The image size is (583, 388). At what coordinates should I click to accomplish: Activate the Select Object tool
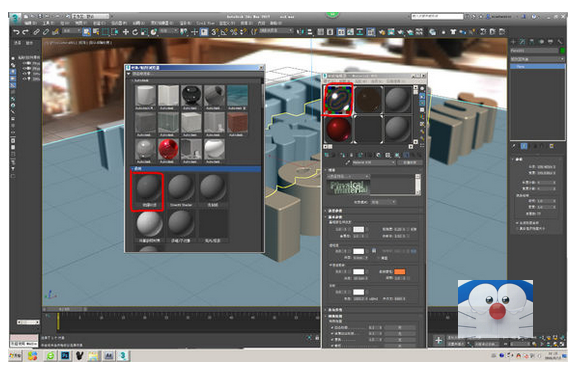86,32
